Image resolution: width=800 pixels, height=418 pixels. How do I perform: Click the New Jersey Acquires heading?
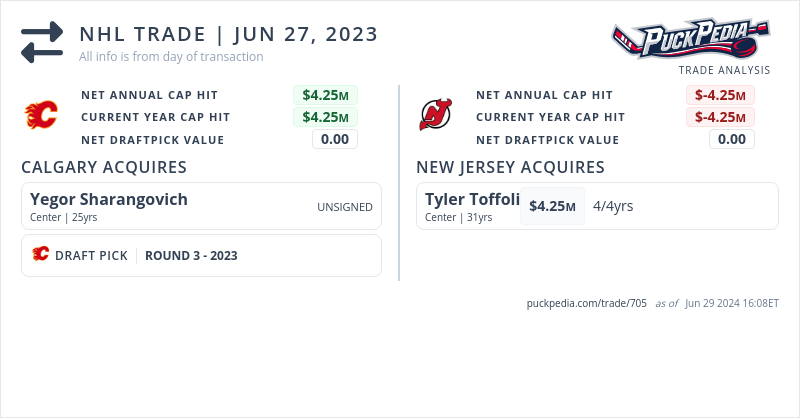coord(510,167)
